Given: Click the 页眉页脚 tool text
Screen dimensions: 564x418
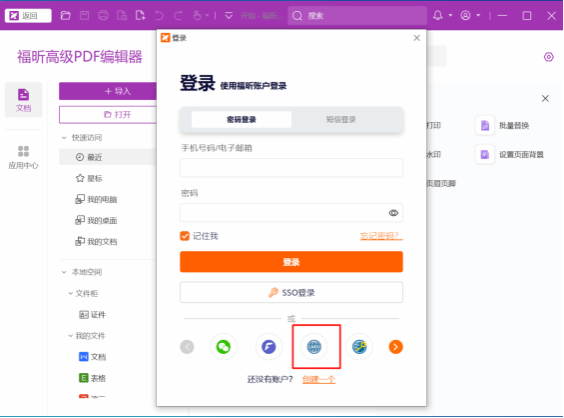Looking at the screenshot, I should (x=441, y=184).
